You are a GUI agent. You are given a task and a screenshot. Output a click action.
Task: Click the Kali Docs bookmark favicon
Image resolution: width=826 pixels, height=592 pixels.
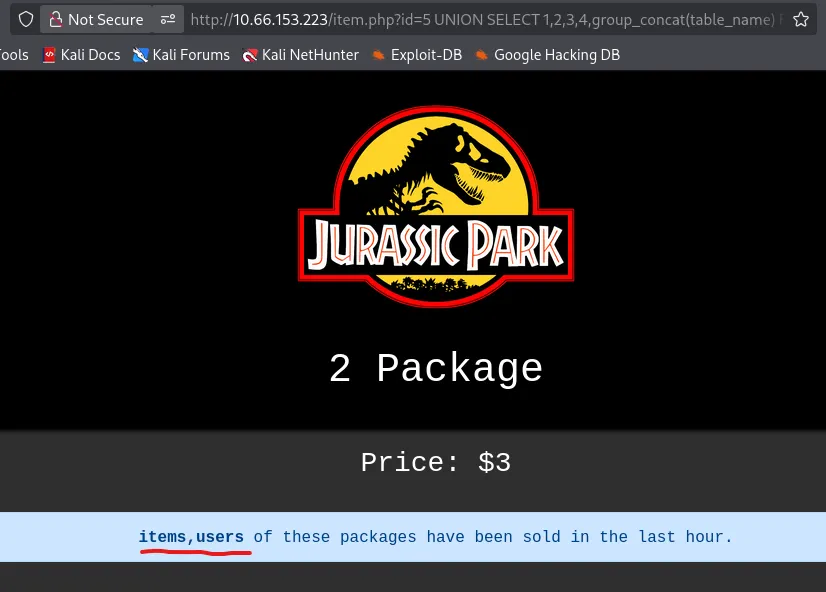50,55
